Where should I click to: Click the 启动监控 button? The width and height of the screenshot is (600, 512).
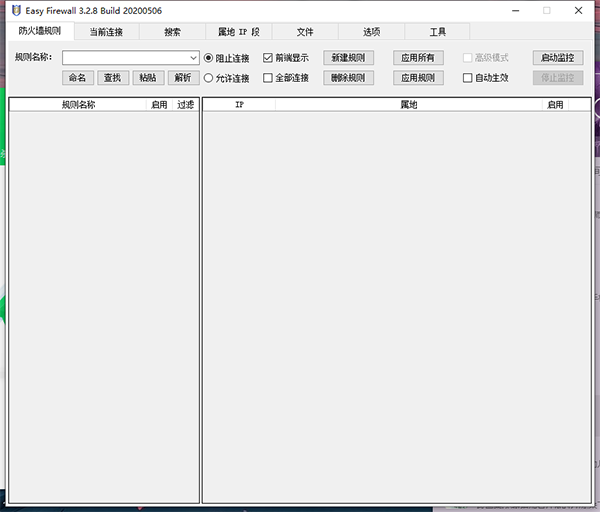[558, 58]
